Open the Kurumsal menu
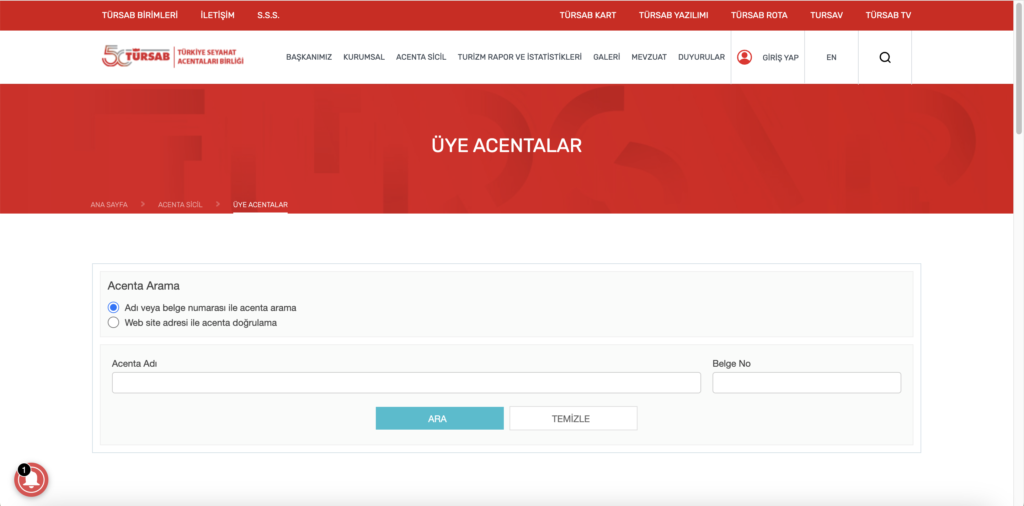Screen dimensions: 1024x506 [364, 57]
